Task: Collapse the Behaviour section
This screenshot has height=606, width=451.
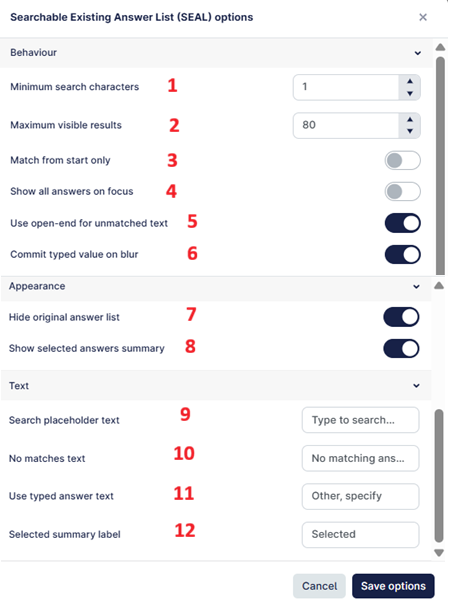Action: [418, 53]
